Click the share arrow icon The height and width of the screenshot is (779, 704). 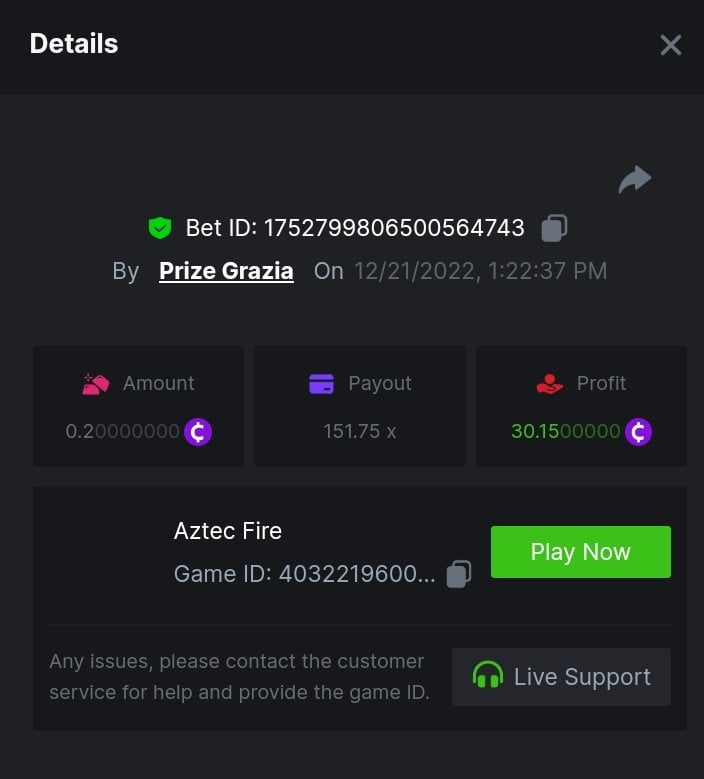(x=634, y=179)
